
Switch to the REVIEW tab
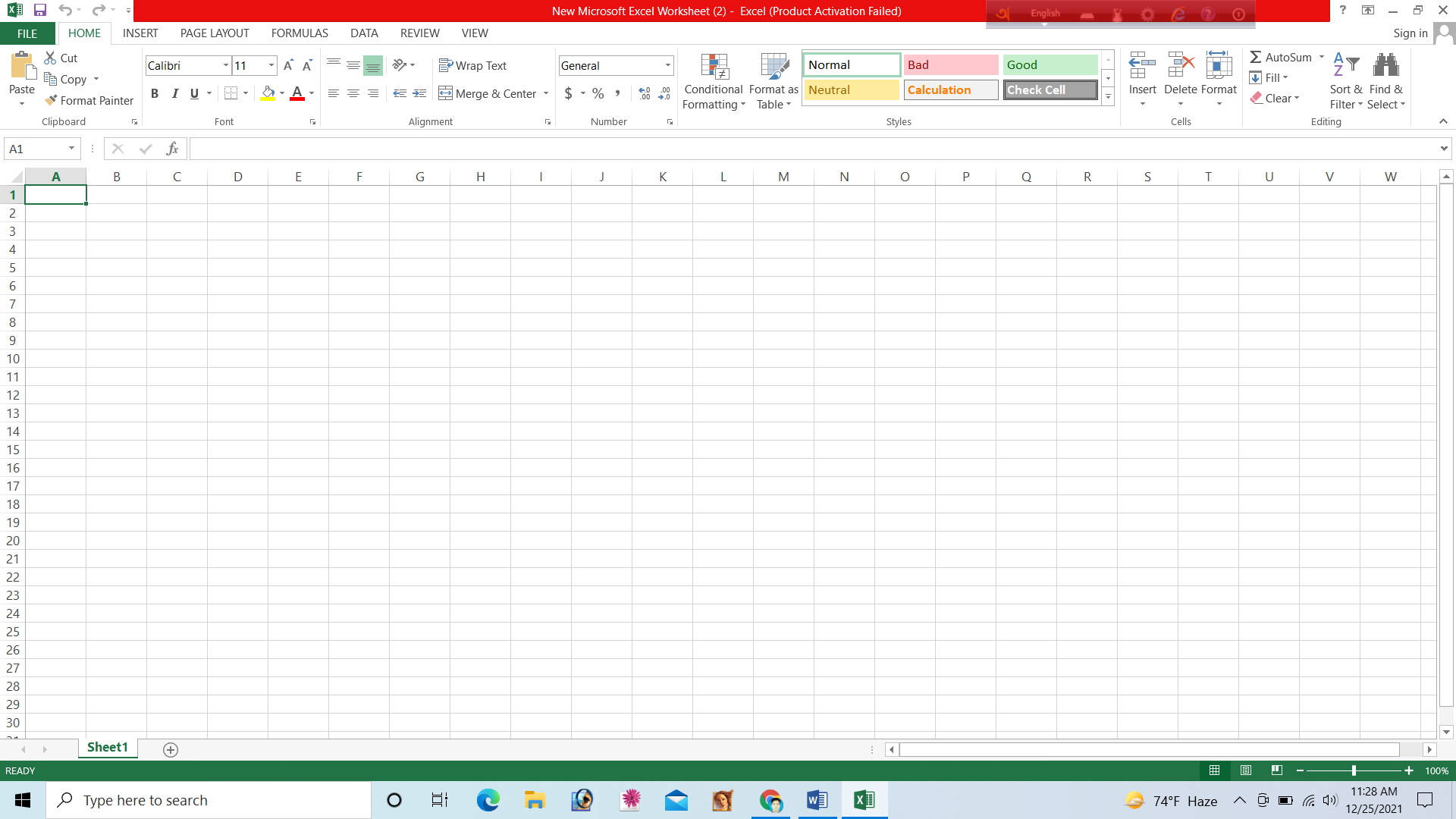coord(419,33)
